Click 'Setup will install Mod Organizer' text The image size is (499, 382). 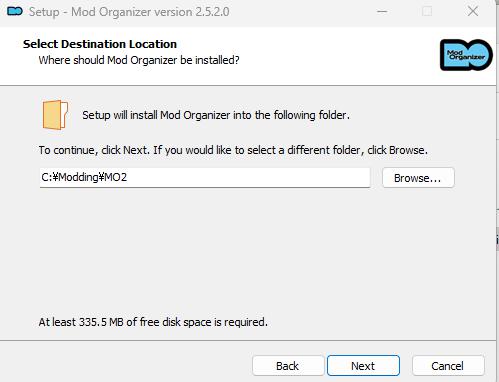pos(216,115)
